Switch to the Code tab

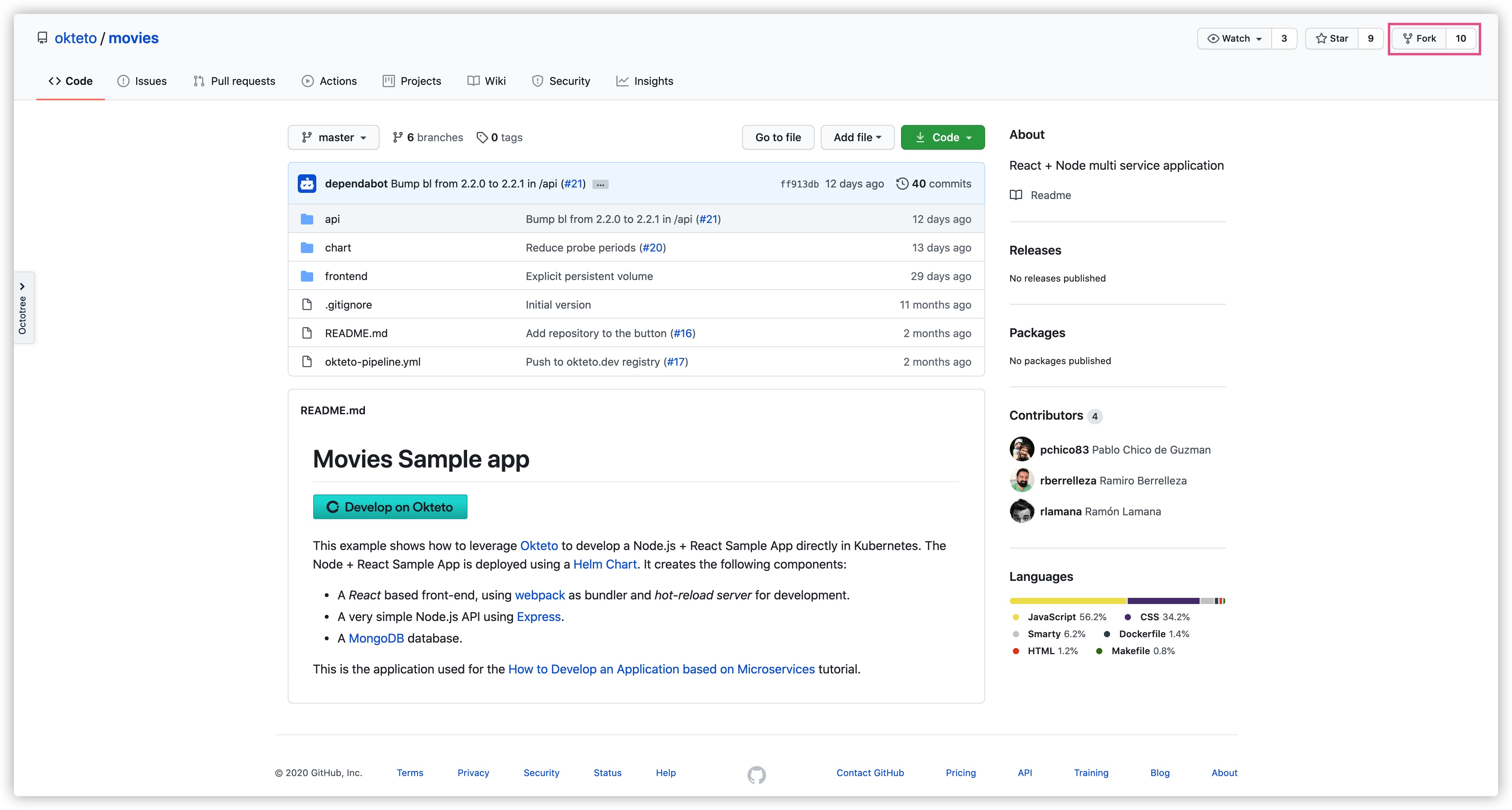[71, 81]
